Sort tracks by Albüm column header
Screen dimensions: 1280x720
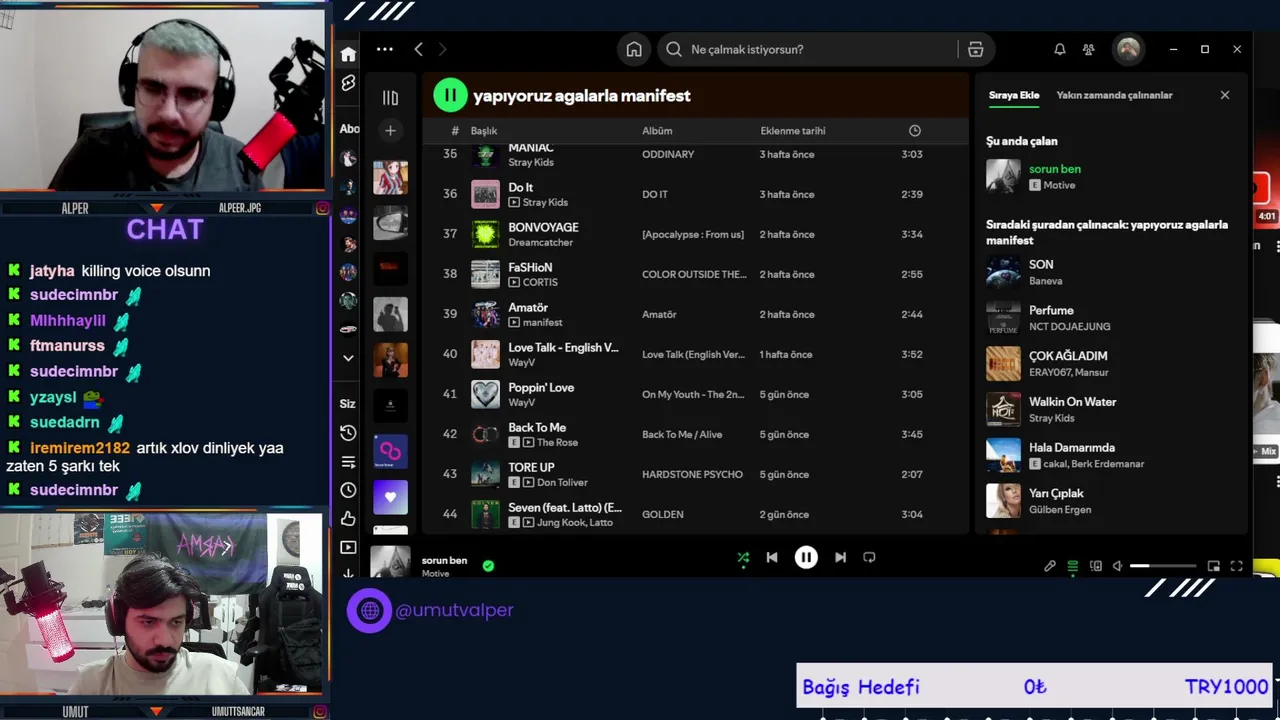[657, 131]
